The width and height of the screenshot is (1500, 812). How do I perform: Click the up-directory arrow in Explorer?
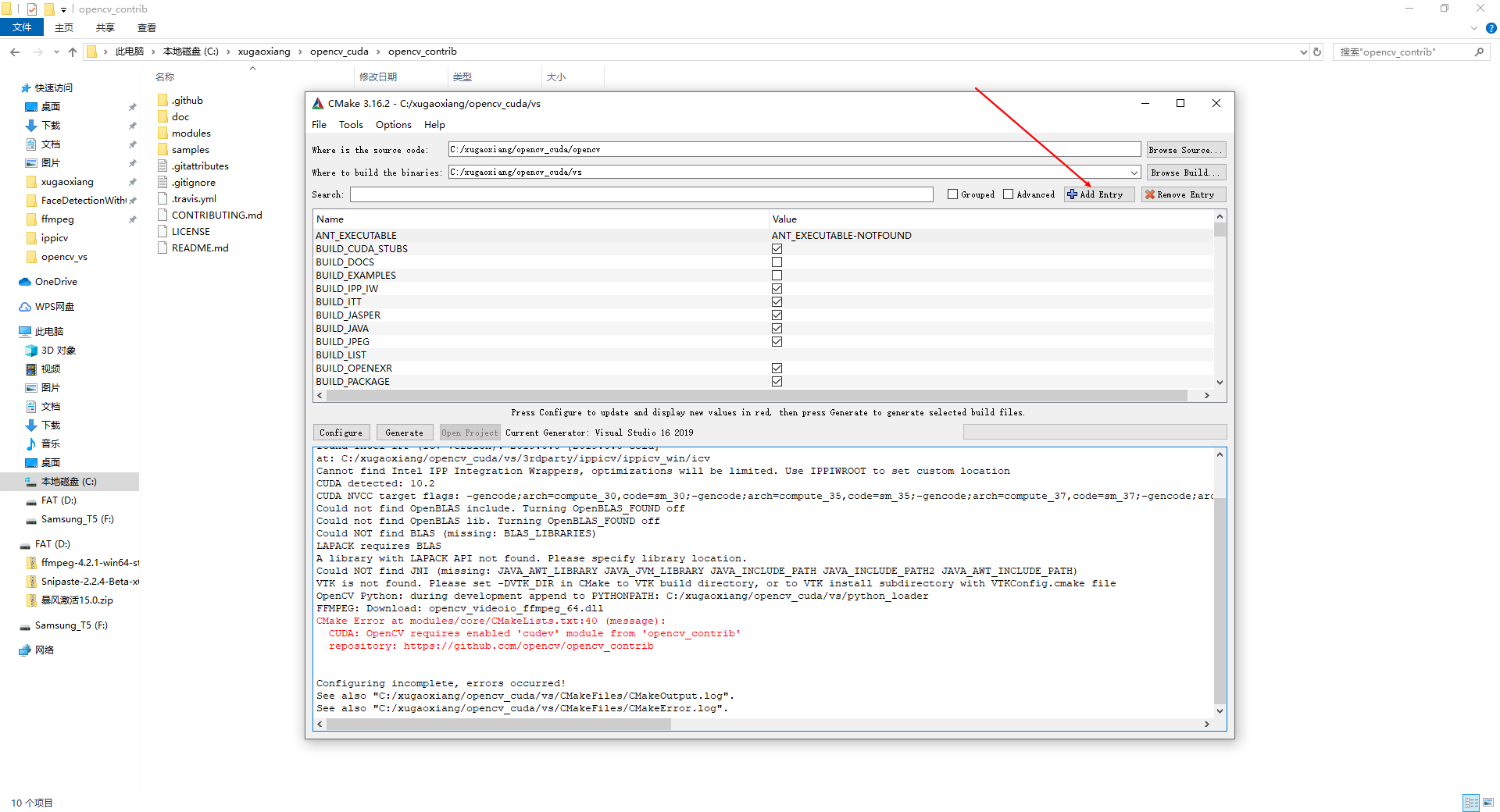73,52
